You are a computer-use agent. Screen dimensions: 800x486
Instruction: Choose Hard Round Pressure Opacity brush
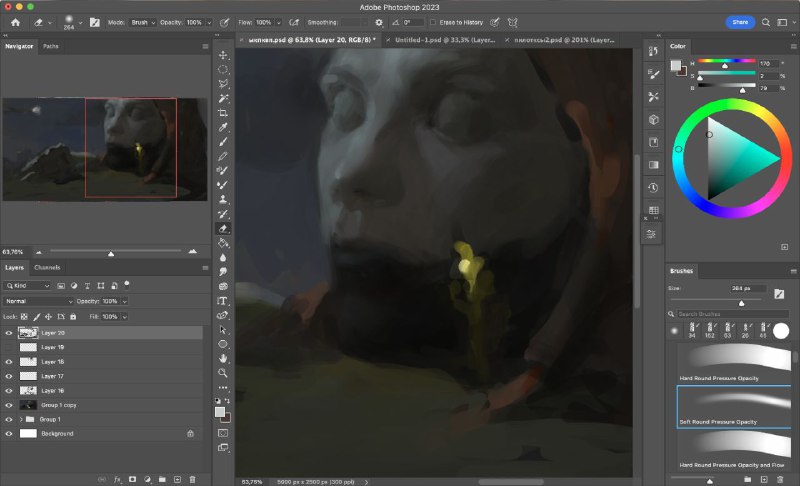click(734, 363)
